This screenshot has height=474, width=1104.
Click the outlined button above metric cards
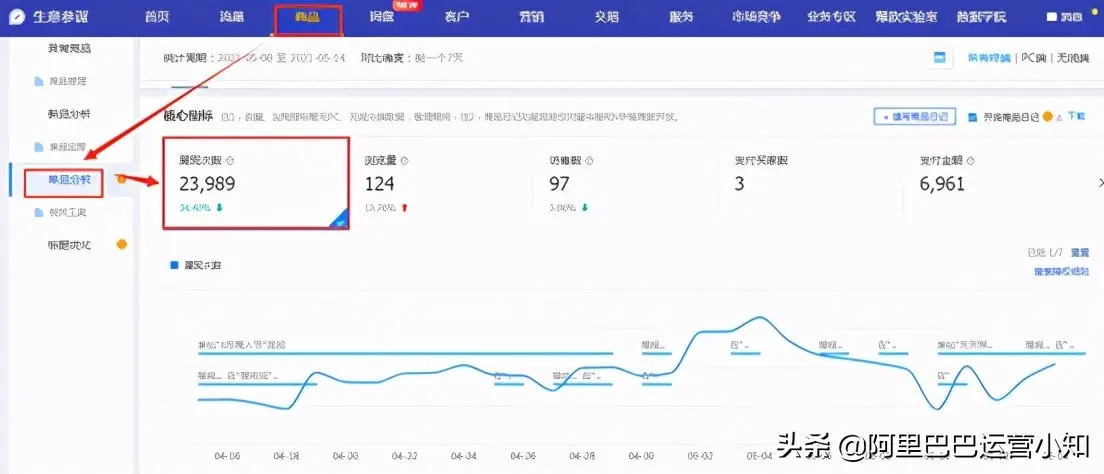915,117
